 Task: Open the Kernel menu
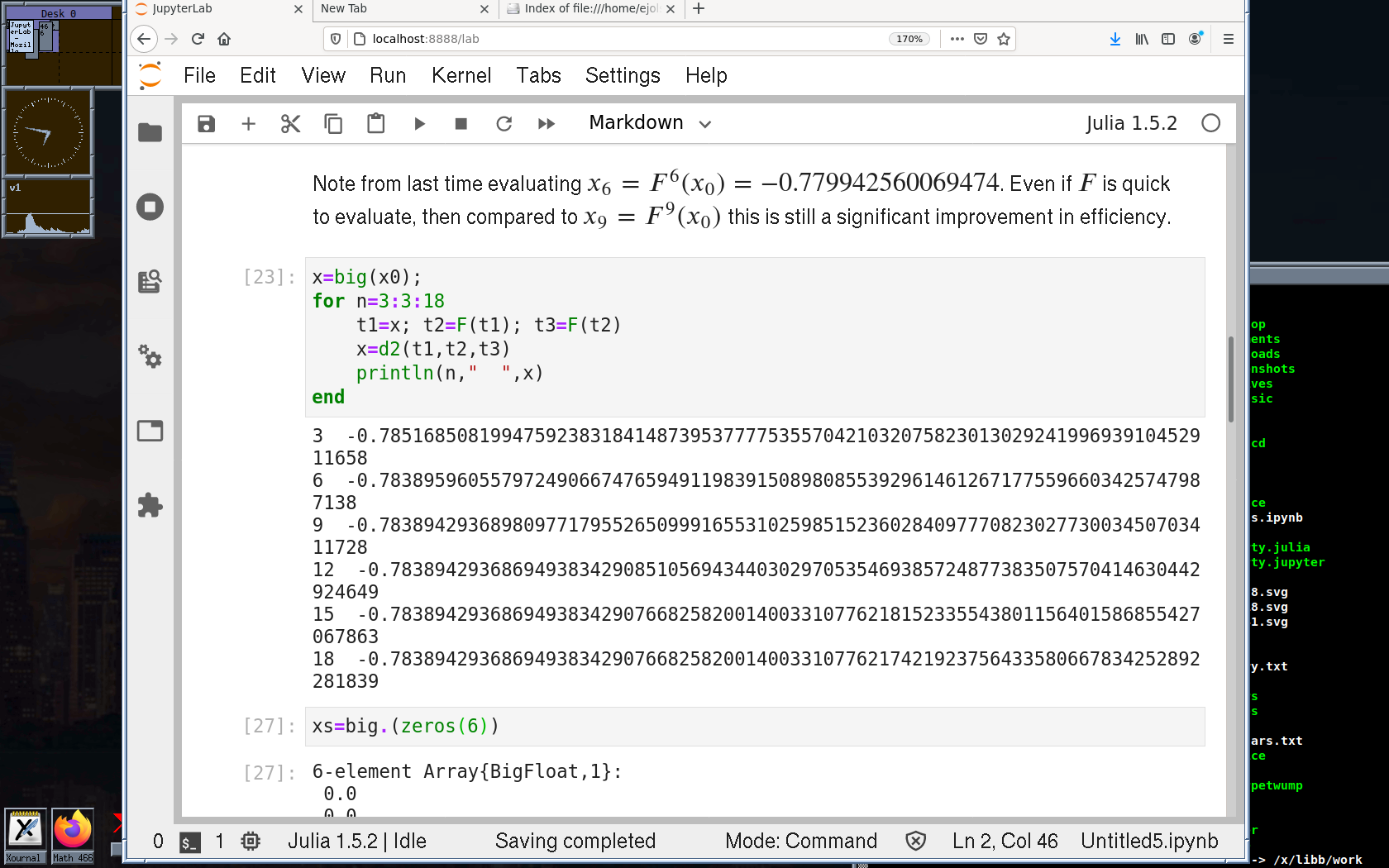(461, 76)
